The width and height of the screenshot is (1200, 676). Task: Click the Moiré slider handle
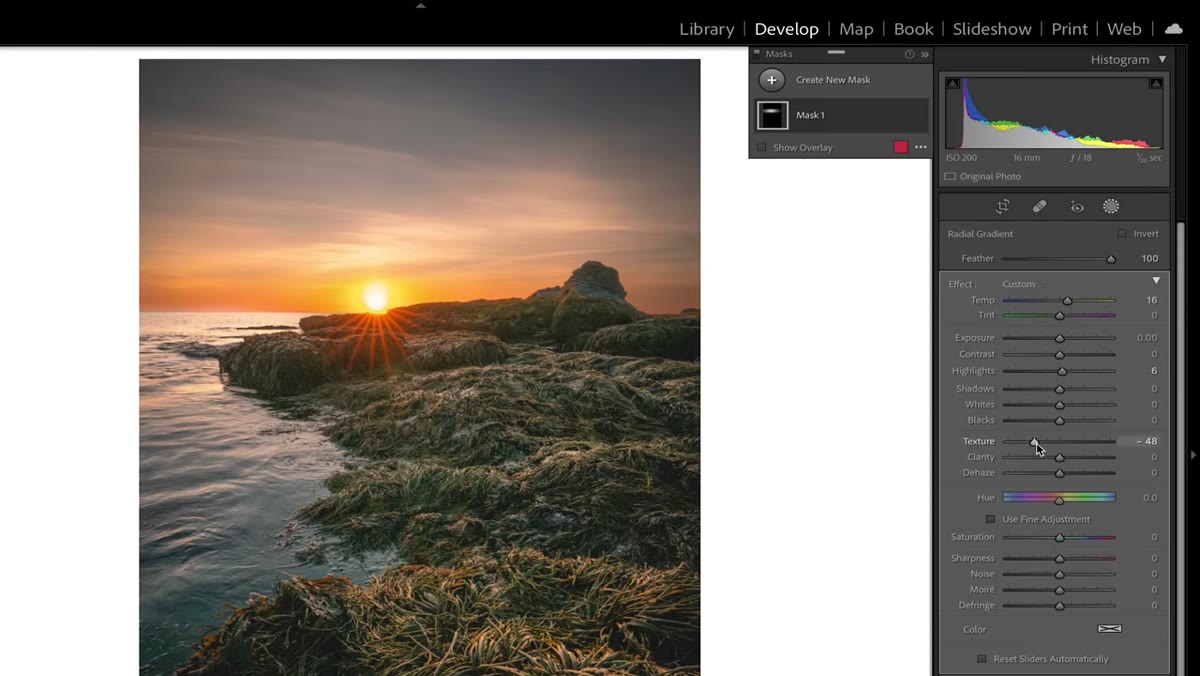[1059, 590]
